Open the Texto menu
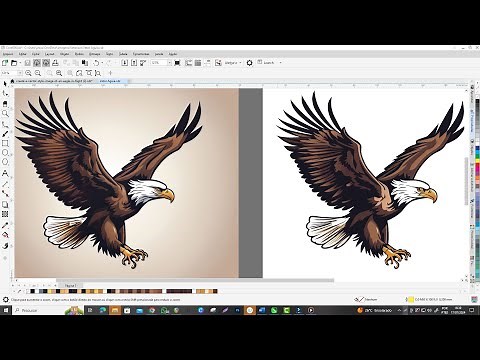Viewport: 480px width, 360px height. click(x=109, y=54)
